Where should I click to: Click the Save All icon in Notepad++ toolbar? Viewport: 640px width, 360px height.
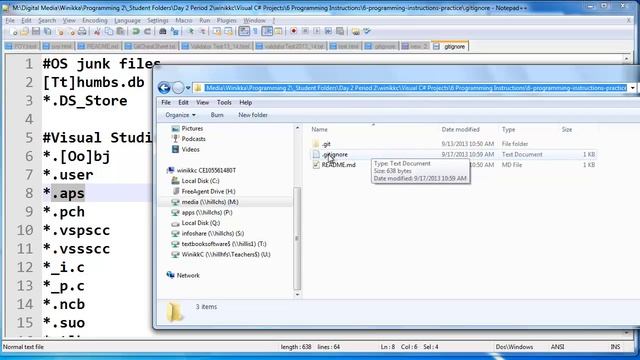coord(48,31)
